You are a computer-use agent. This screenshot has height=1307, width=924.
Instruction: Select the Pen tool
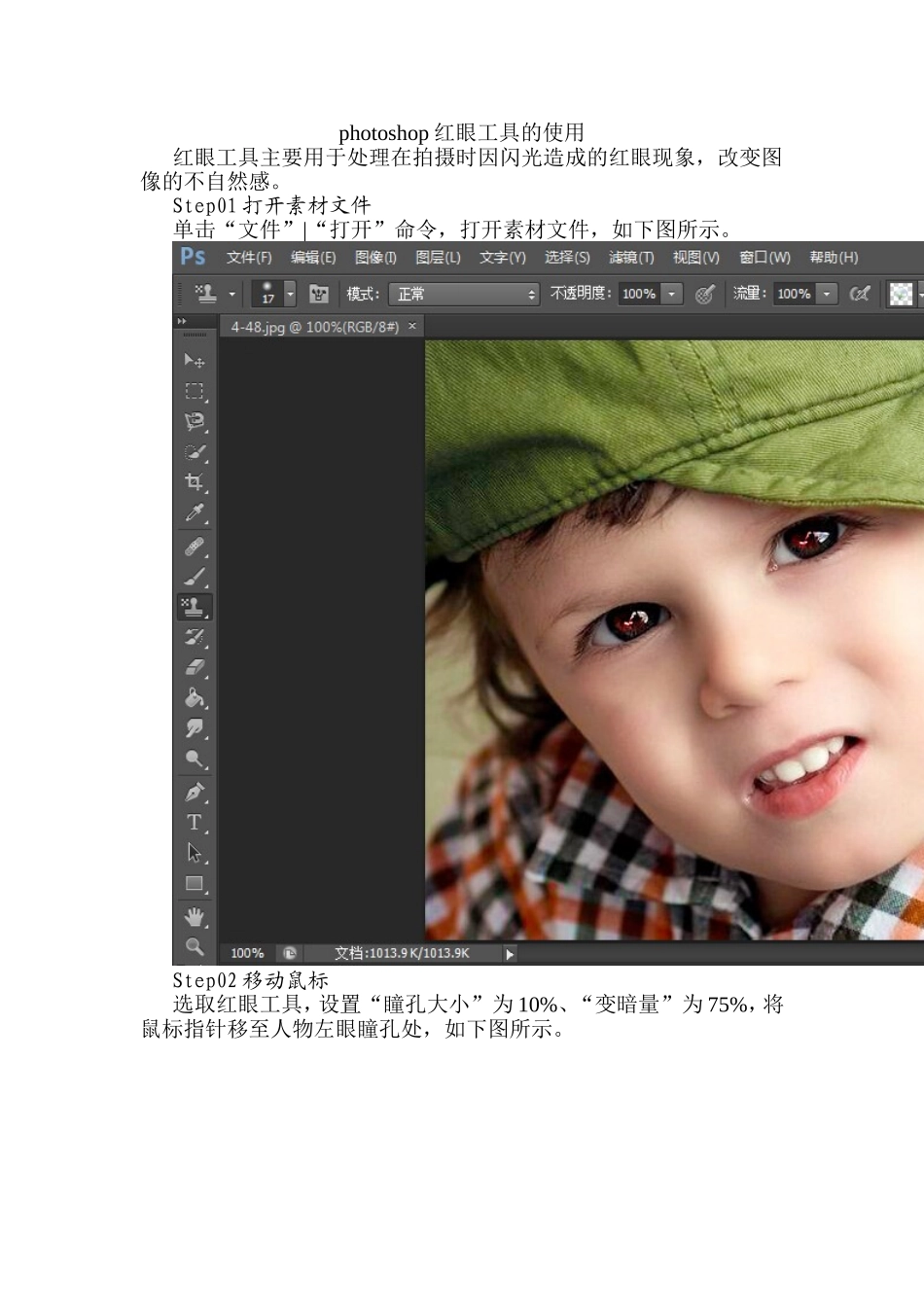(x=195, y=792)
